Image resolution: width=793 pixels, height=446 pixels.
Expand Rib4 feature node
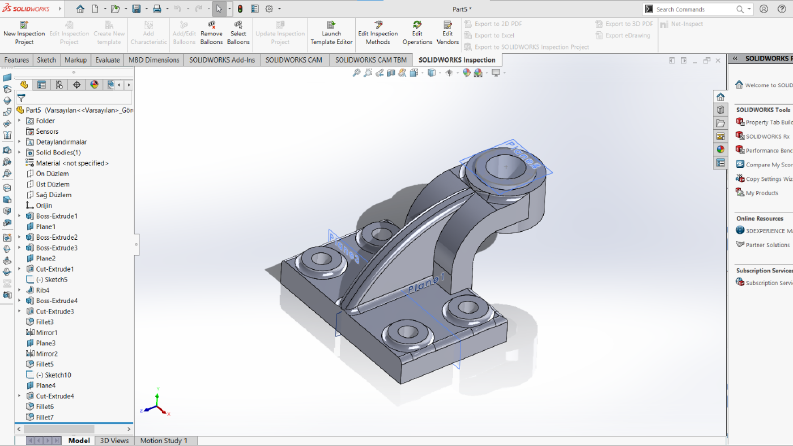coord(20,290)
